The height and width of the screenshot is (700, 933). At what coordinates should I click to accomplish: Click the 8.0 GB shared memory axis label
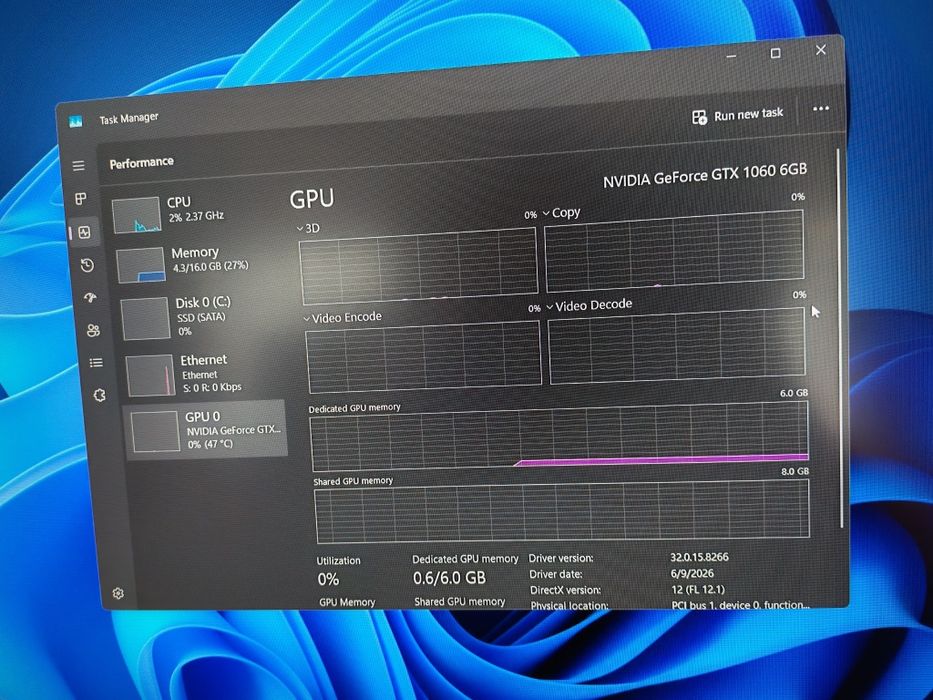coord(795,471)
